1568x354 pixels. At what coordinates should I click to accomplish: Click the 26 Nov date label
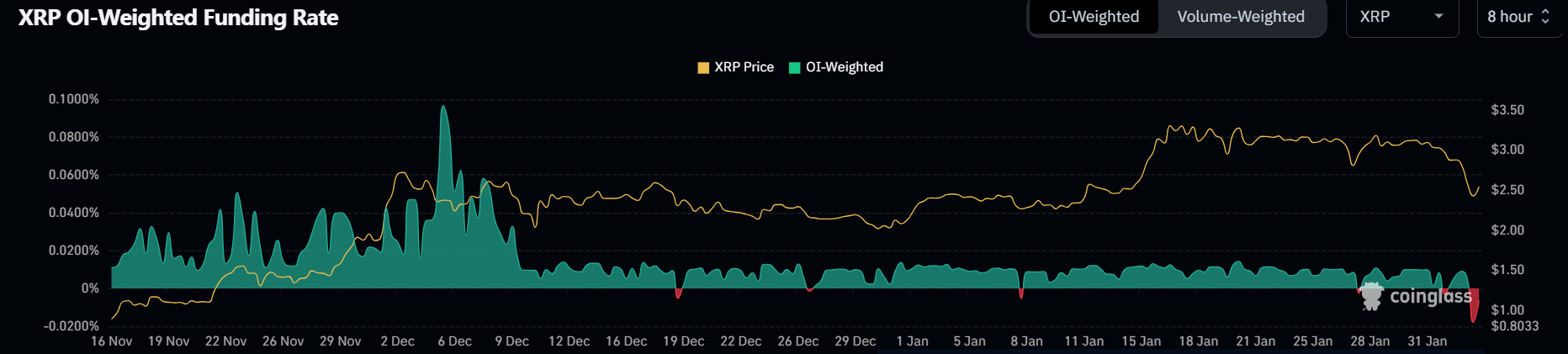click(283, 341)
